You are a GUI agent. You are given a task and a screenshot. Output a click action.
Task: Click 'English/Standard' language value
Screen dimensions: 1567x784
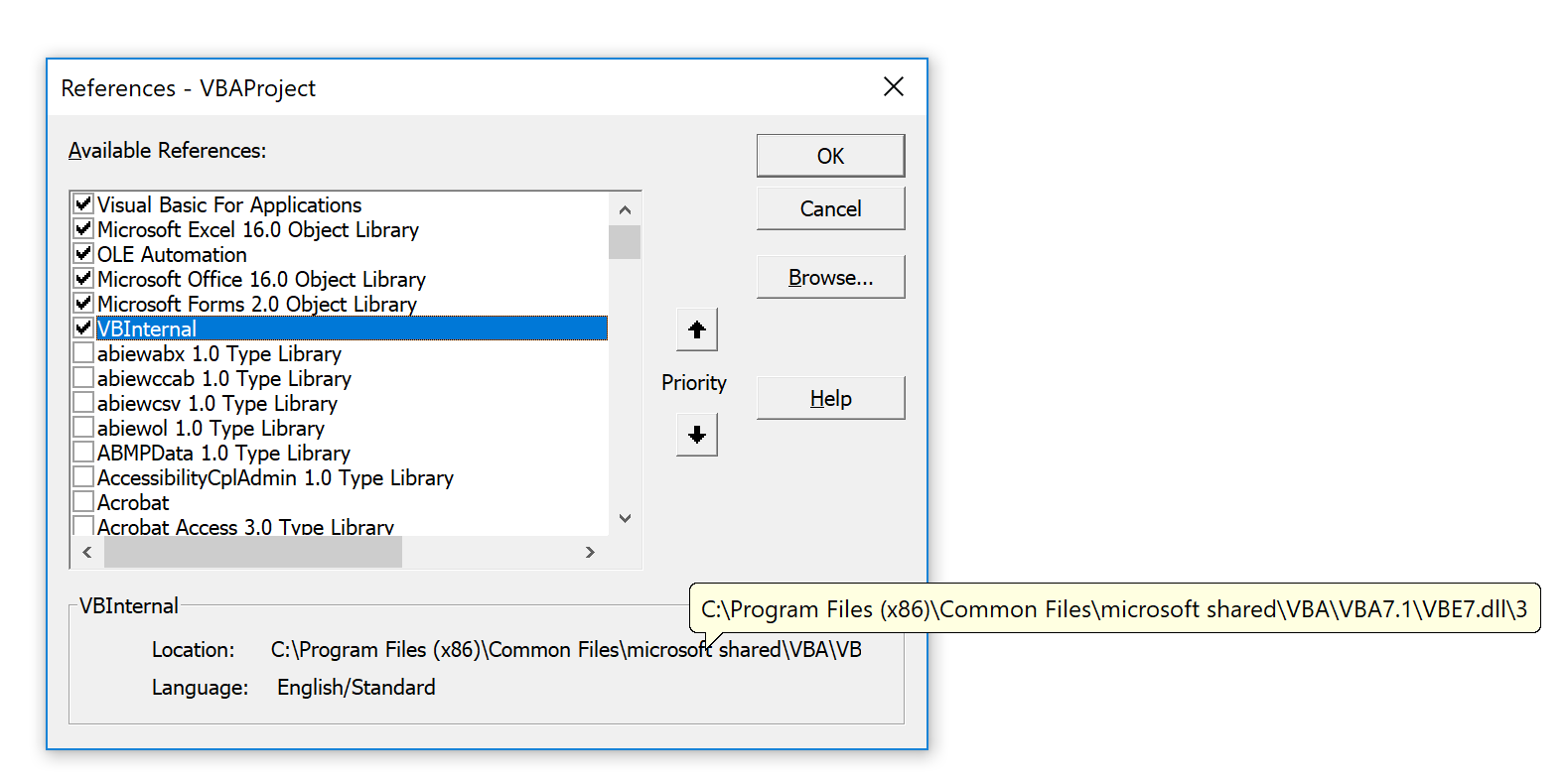point(356,687)
